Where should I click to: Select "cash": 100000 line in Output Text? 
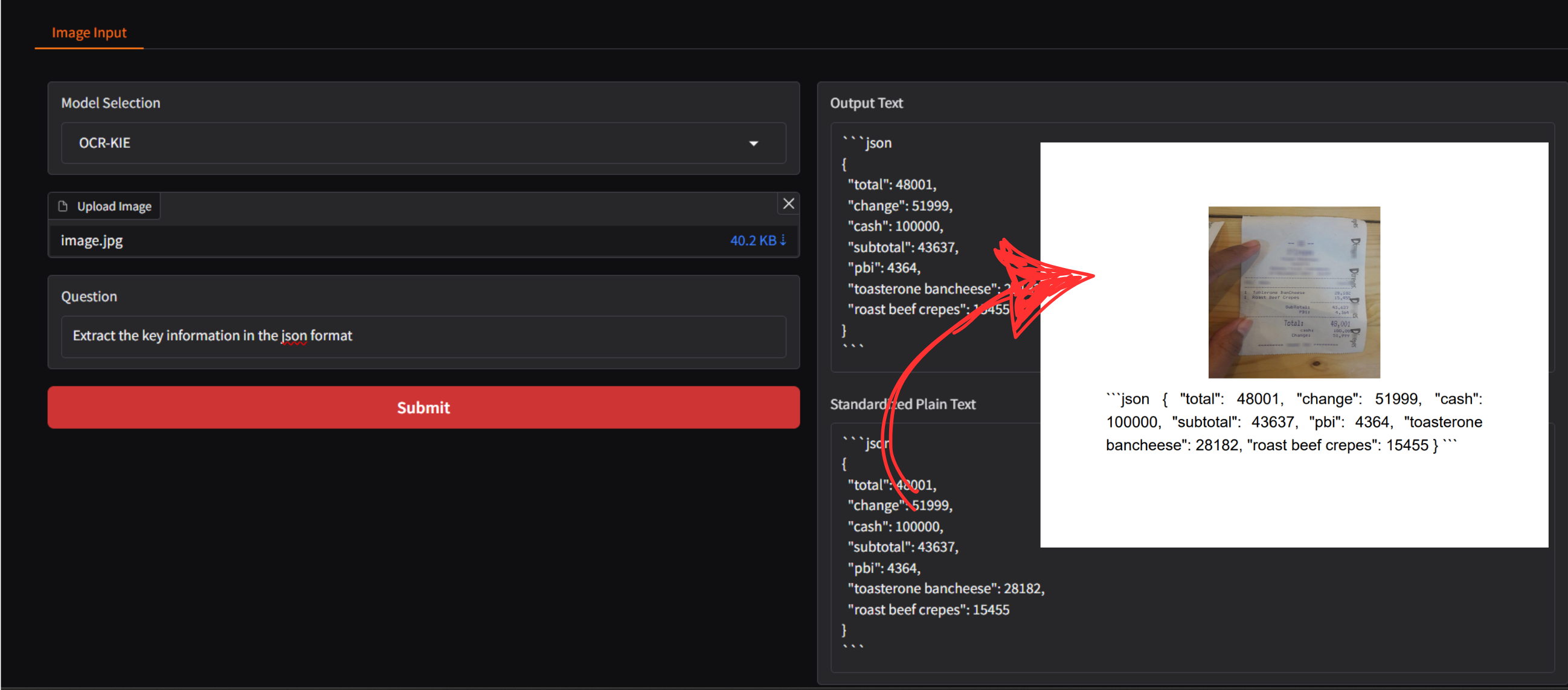click(x=895, y=226)
